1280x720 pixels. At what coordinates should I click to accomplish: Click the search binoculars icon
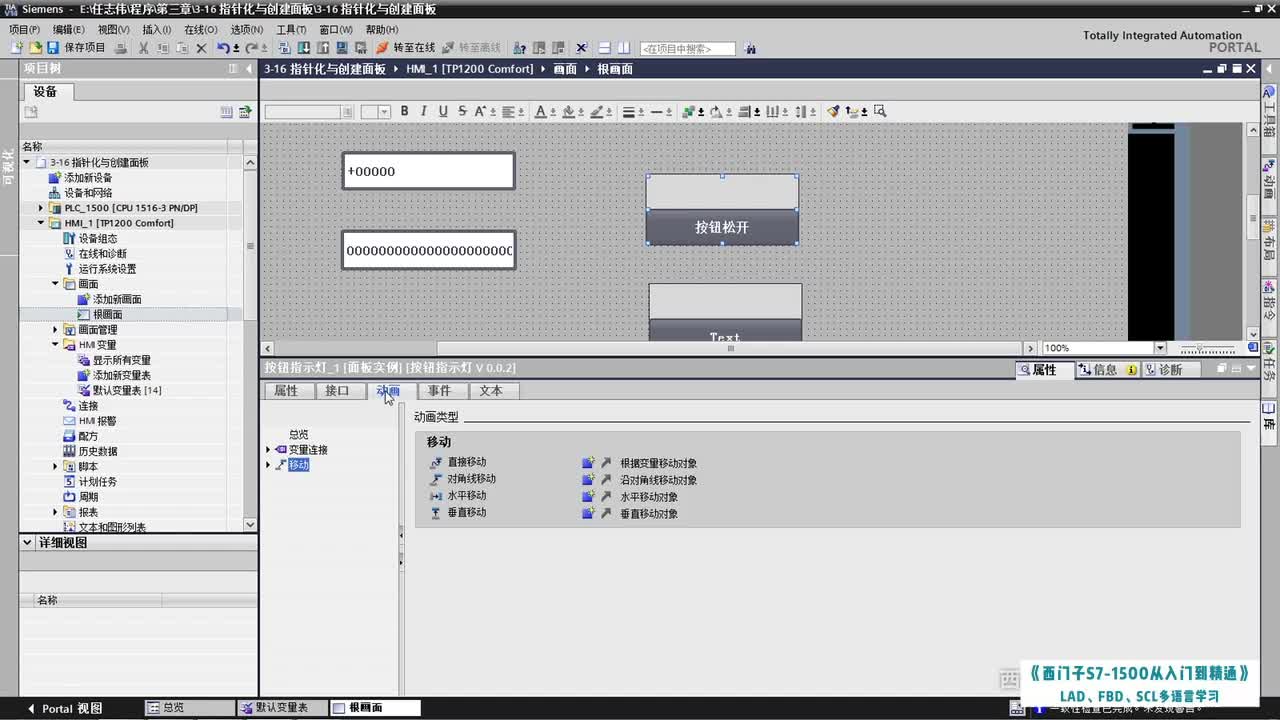click(750, 48)
